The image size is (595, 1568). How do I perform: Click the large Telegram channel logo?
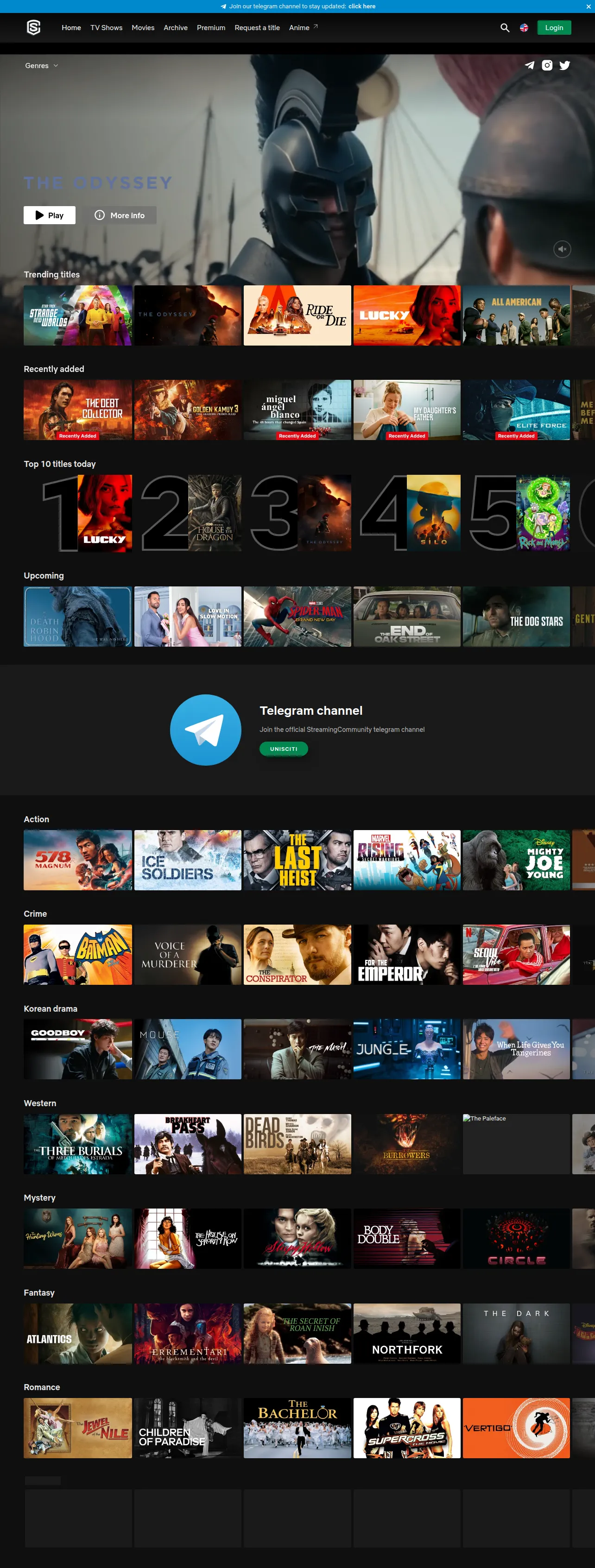206,730
